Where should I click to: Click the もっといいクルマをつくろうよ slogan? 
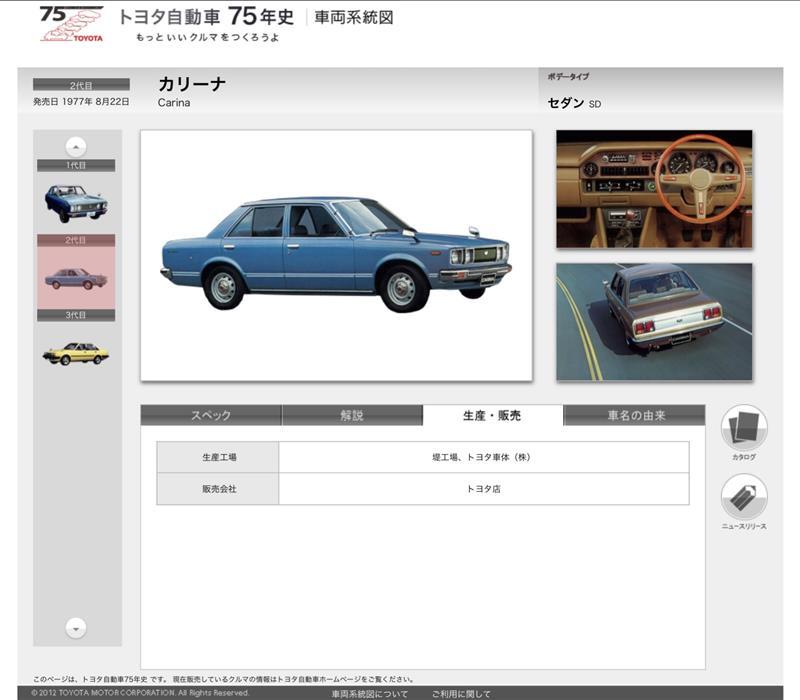coord(207,37)
